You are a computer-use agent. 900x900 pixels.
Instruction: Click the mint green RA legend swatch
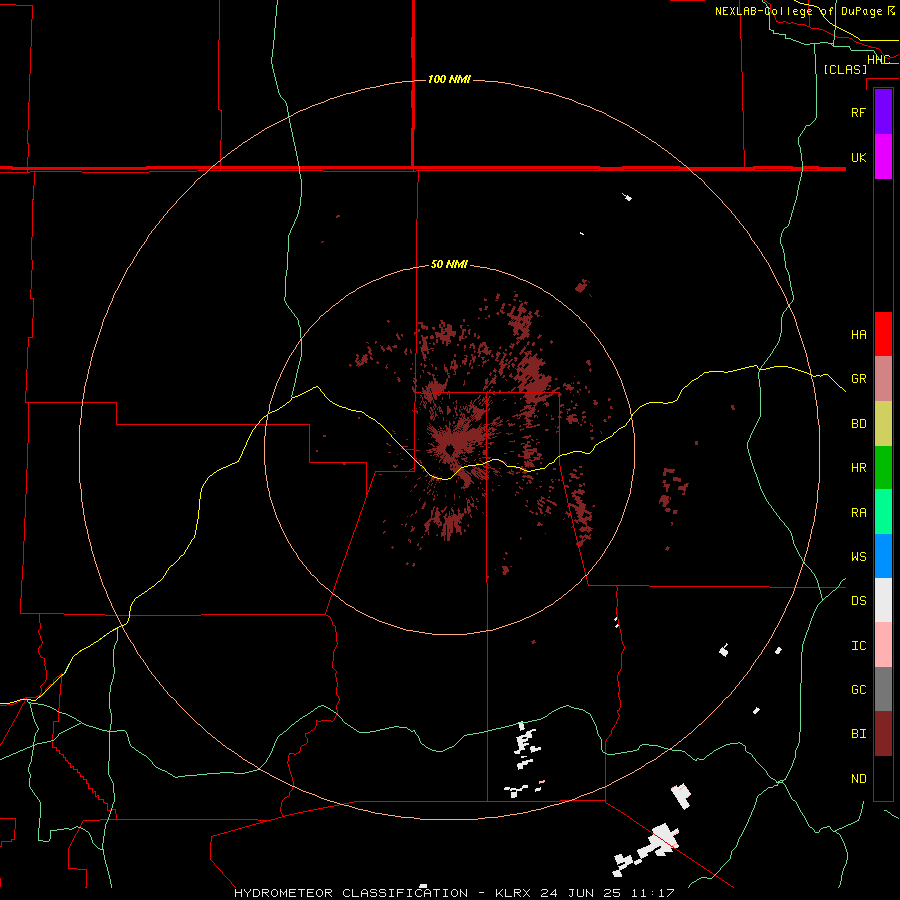tap(883, 512)
